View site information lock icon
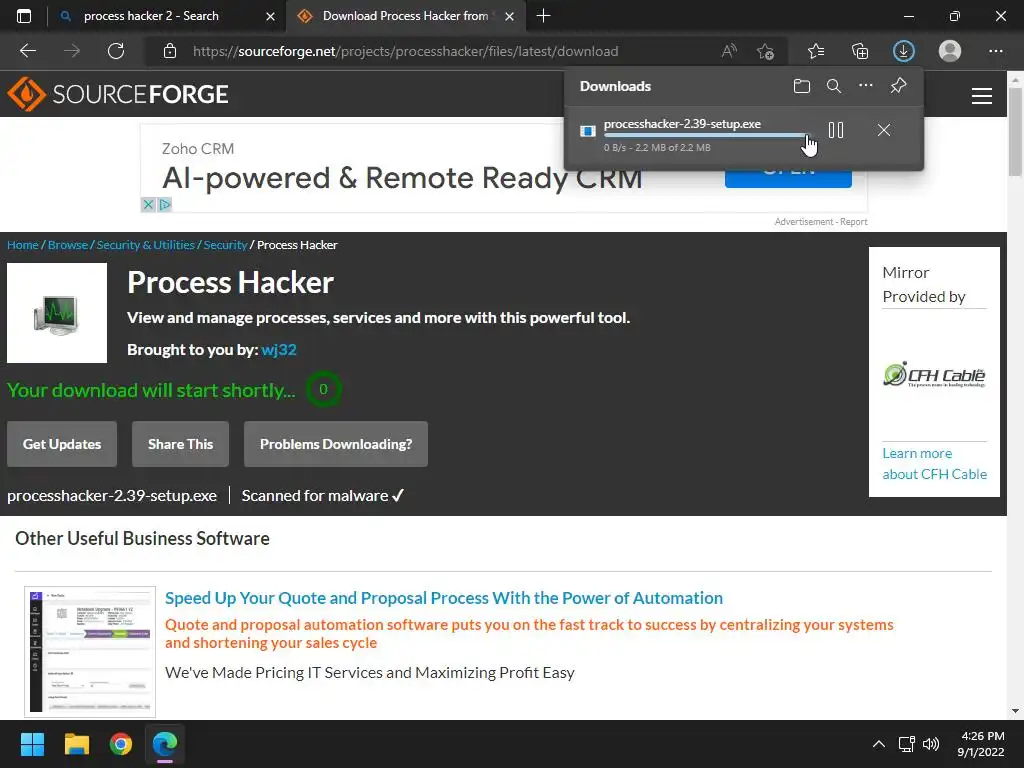 pos(170,51)
